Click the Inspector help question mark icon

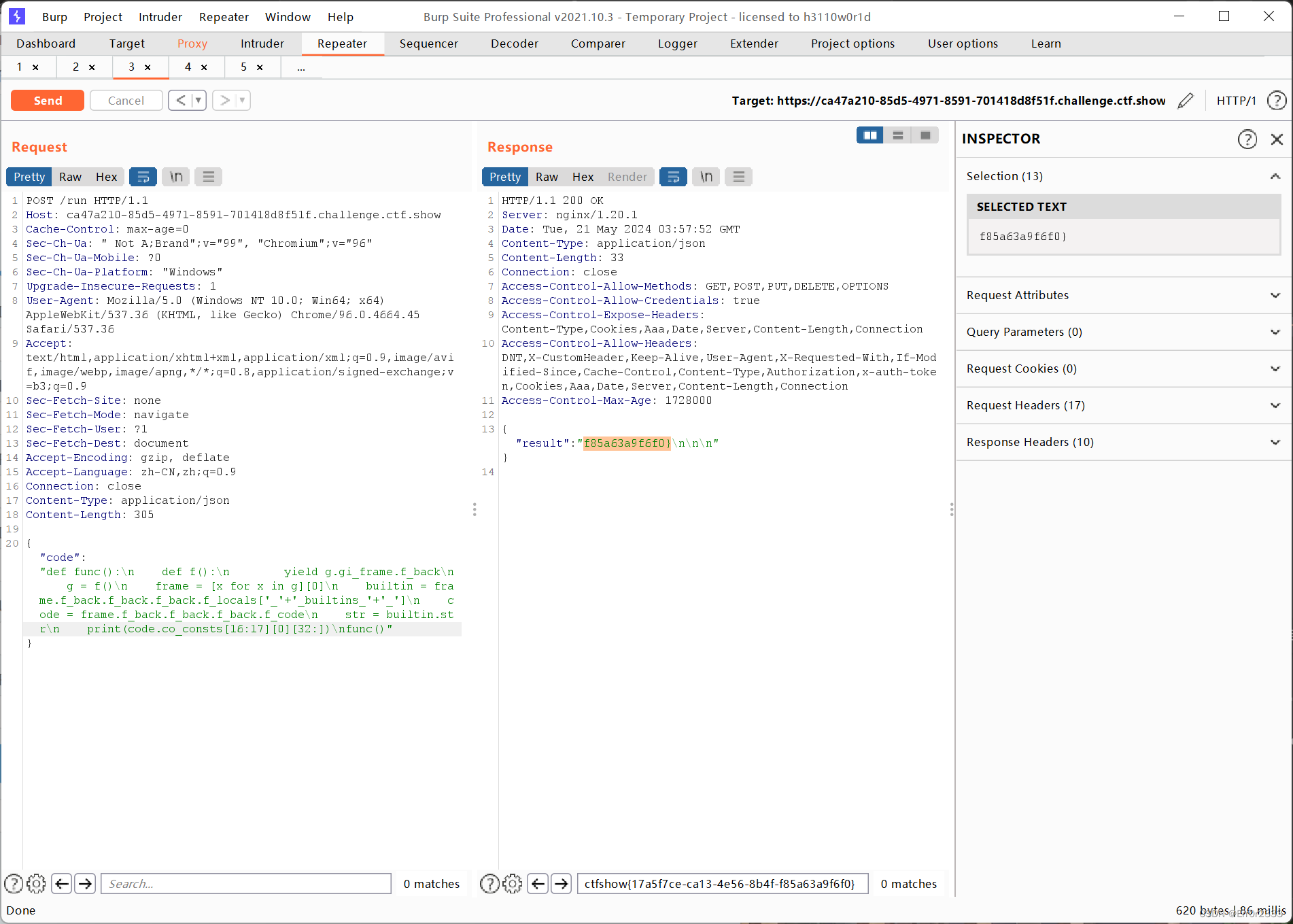pos(1247,139)
